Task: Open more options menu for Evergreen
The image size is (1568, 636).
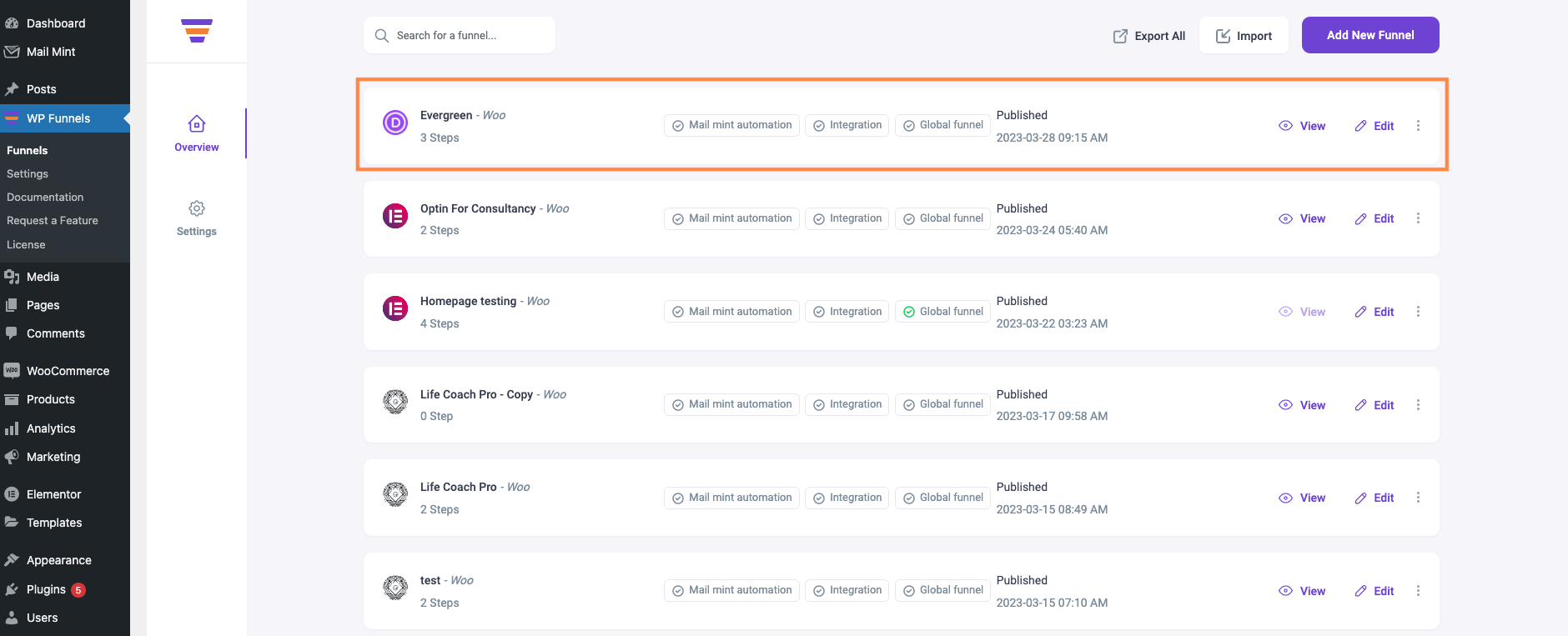Action: 1418,126
